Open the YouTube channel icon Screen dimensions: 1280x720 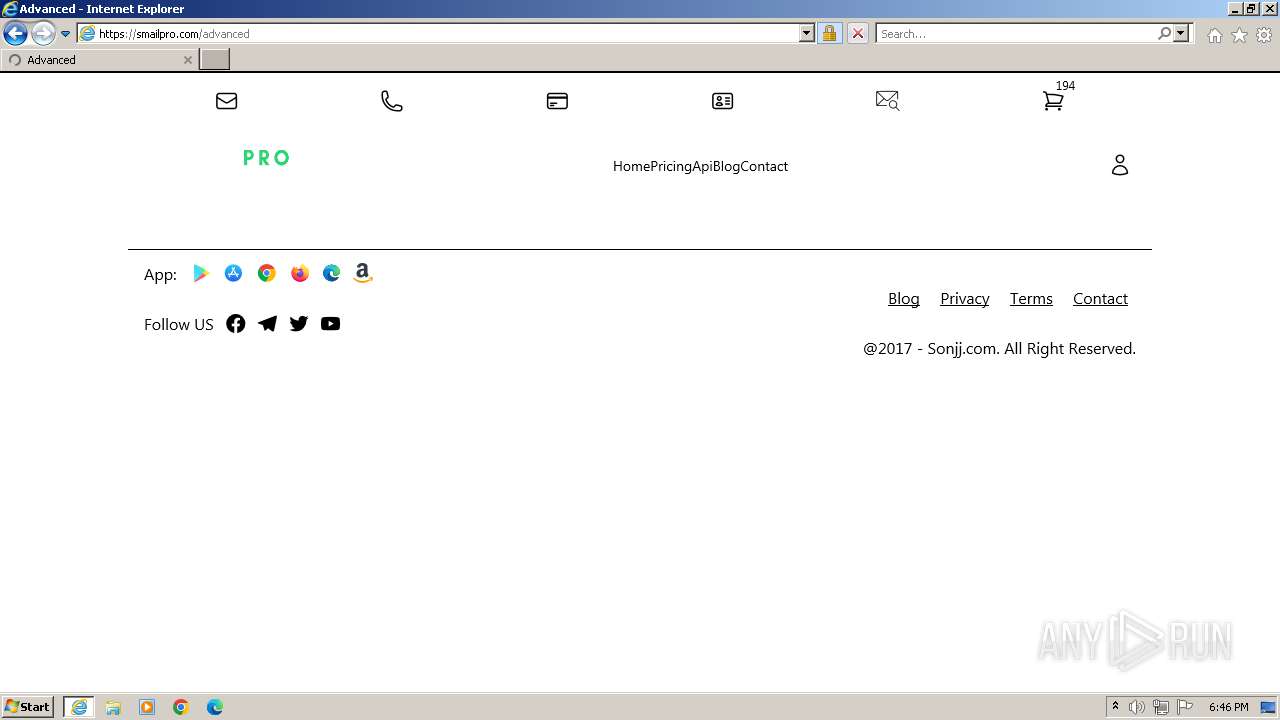[x=331, y=324]
